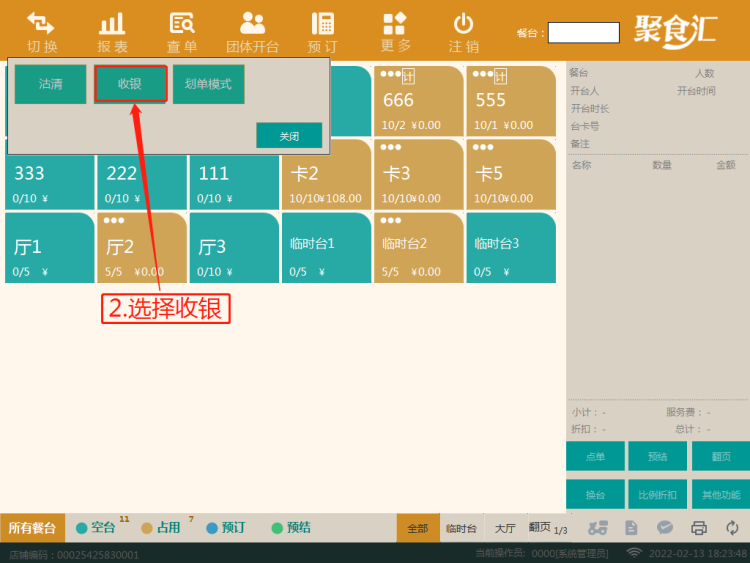Image resolution: width=750 pixels, height=563 pixels.
Task: Select table 厅3
Action: pyautogui.click(x=234, y=248)
